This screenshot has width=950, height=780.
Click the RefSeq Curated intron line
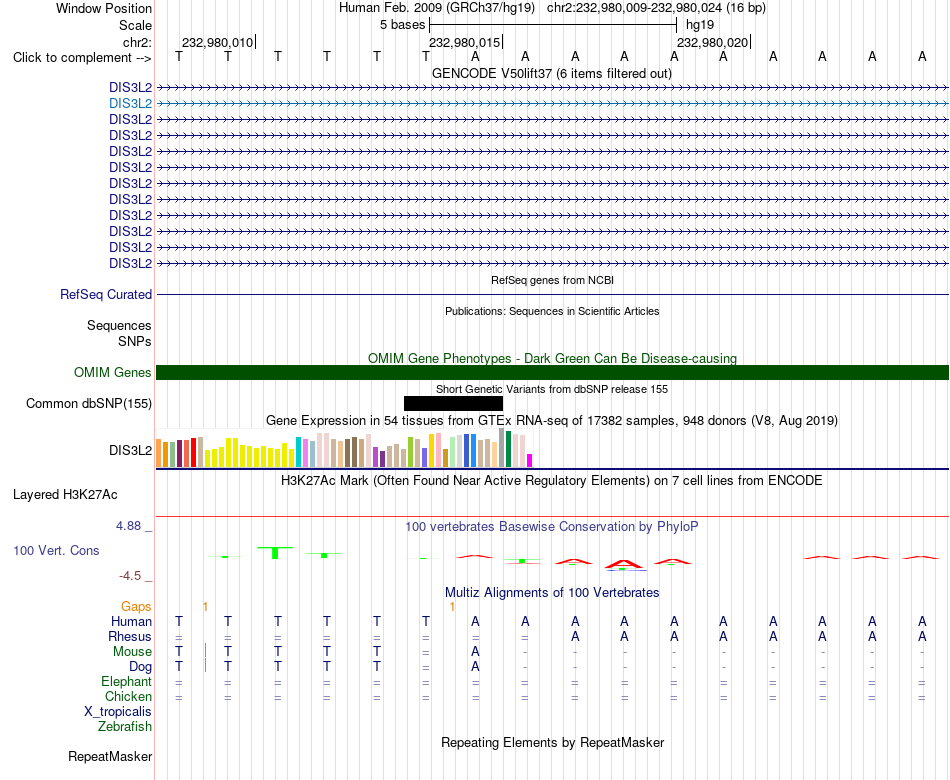pos(552,295)
